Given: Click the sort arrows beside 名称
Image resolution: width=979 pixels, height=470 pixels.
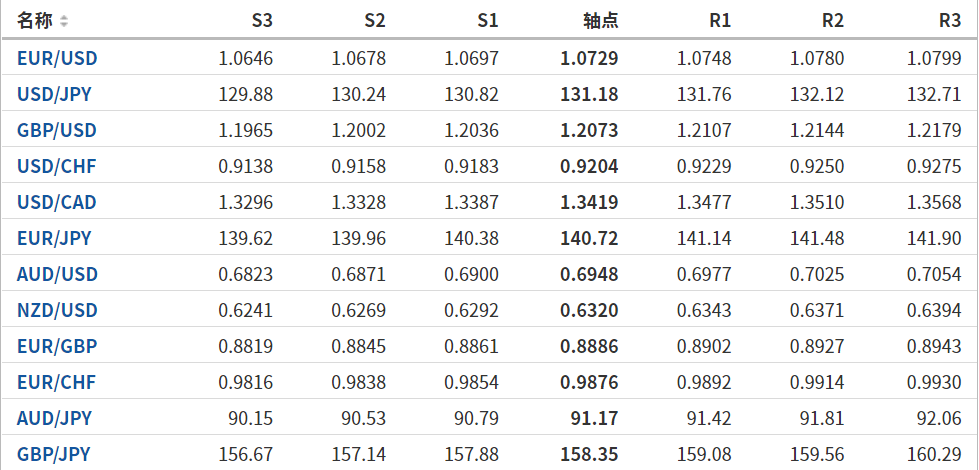Looking at the screenshot, I should (64, 21).
